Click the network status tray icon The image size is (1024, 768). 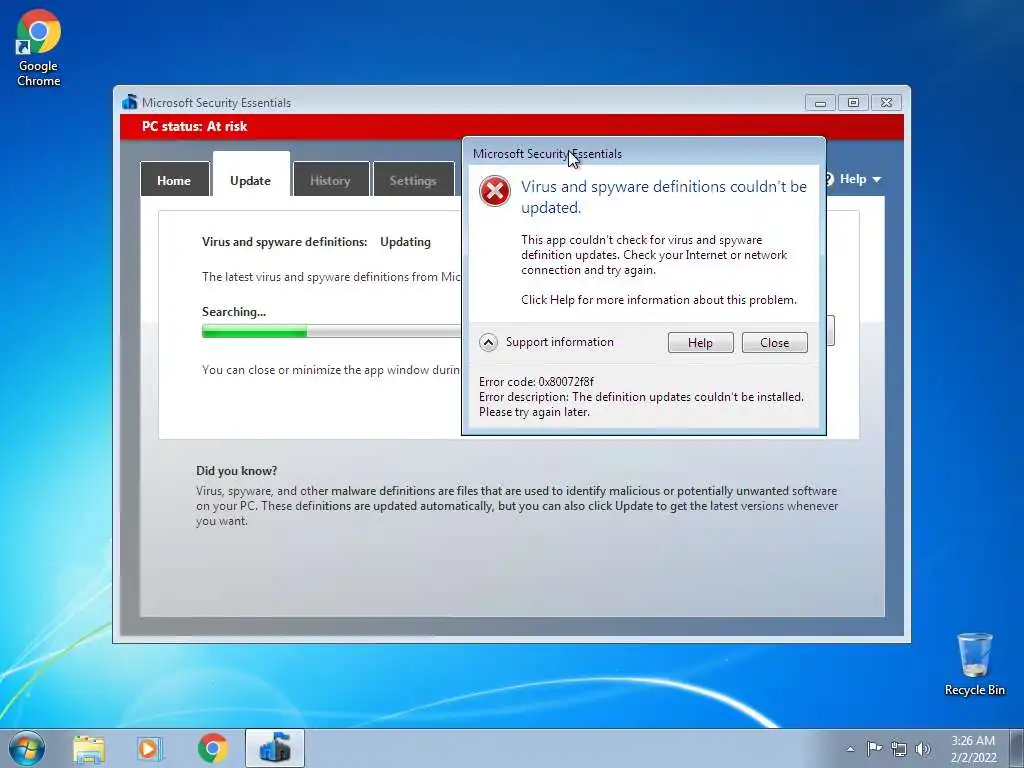(899, 749)
